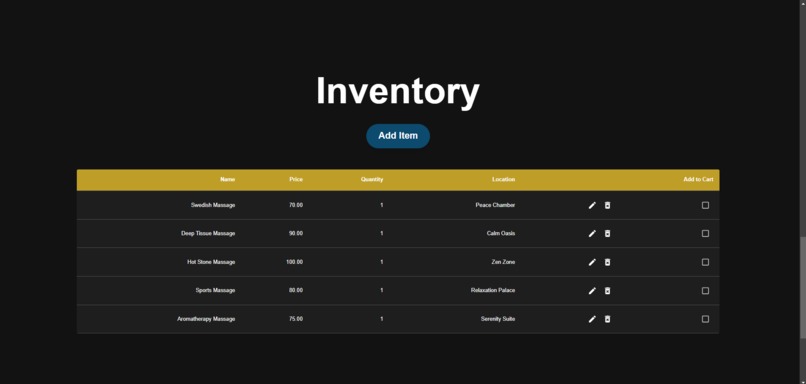Delete the Swedish Massage item
The image size is (806, 384).
(608, 206)
